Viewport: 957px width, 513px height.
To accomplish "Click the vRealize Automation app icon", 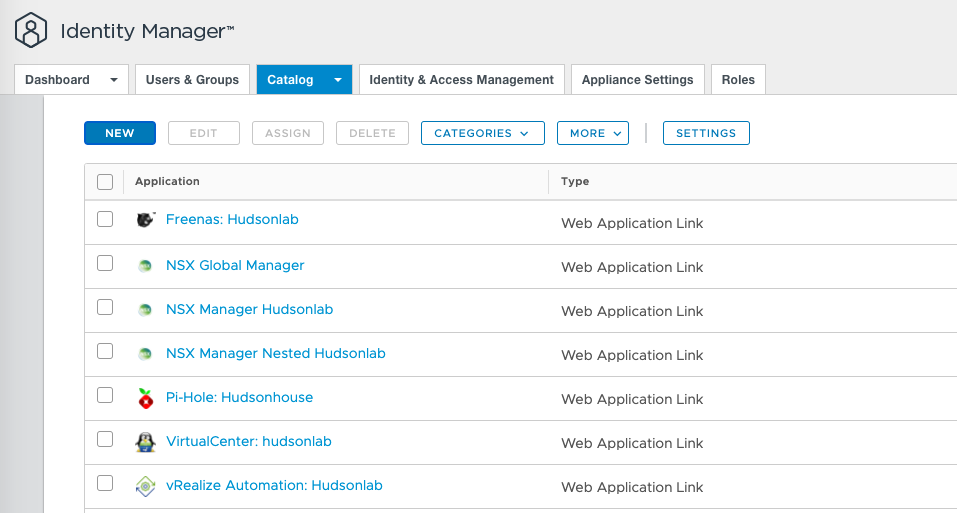I will pos(145,486).
